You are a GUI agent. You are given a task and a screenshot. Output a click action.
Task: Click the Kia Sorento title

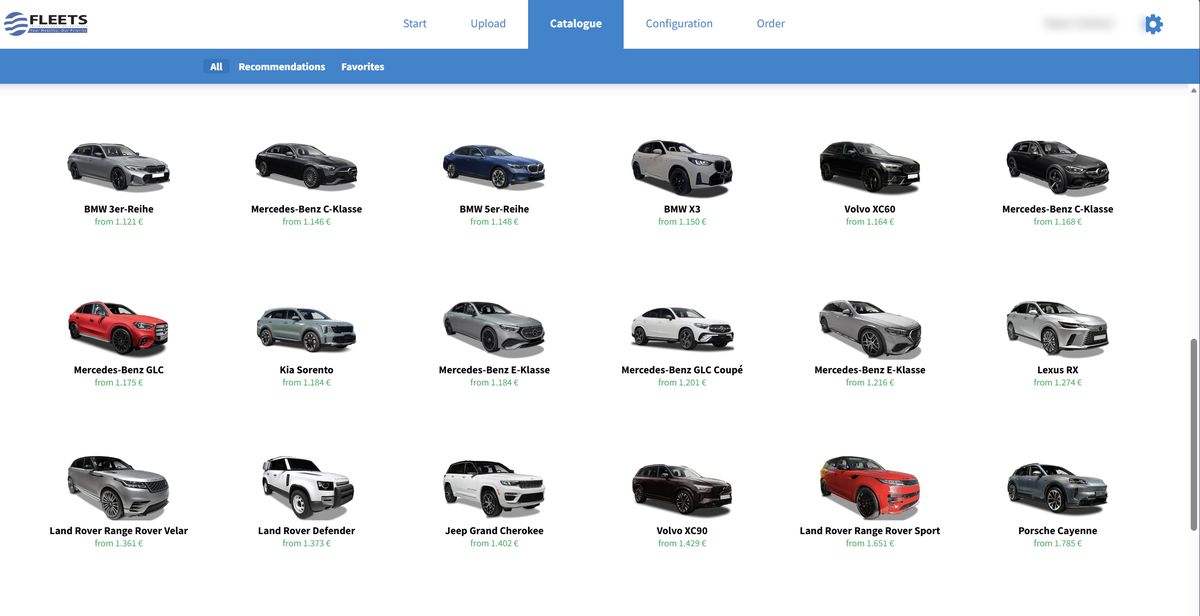306,370
